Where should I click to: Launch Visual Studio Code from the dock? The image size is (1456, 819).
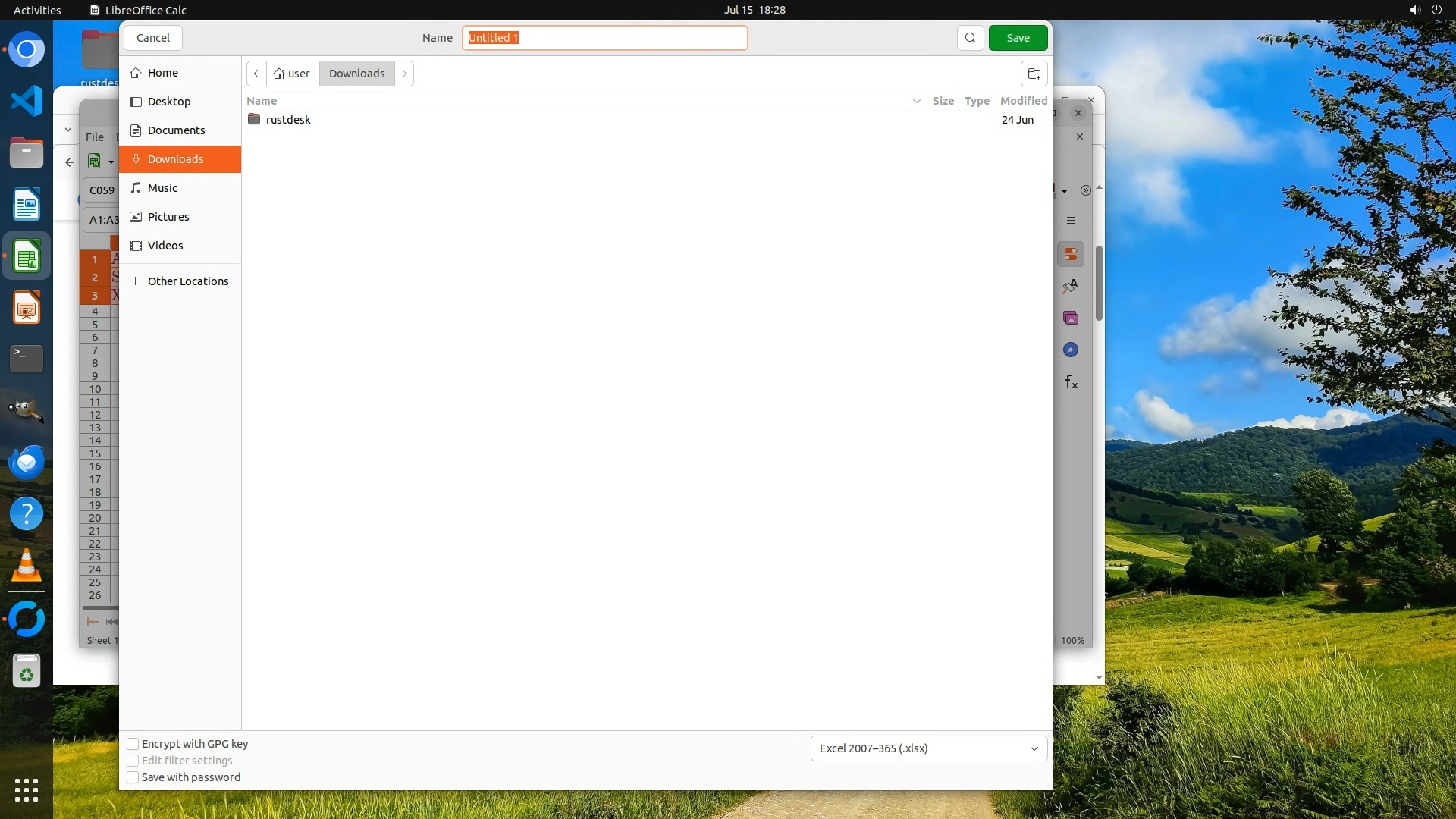point(27,101)
